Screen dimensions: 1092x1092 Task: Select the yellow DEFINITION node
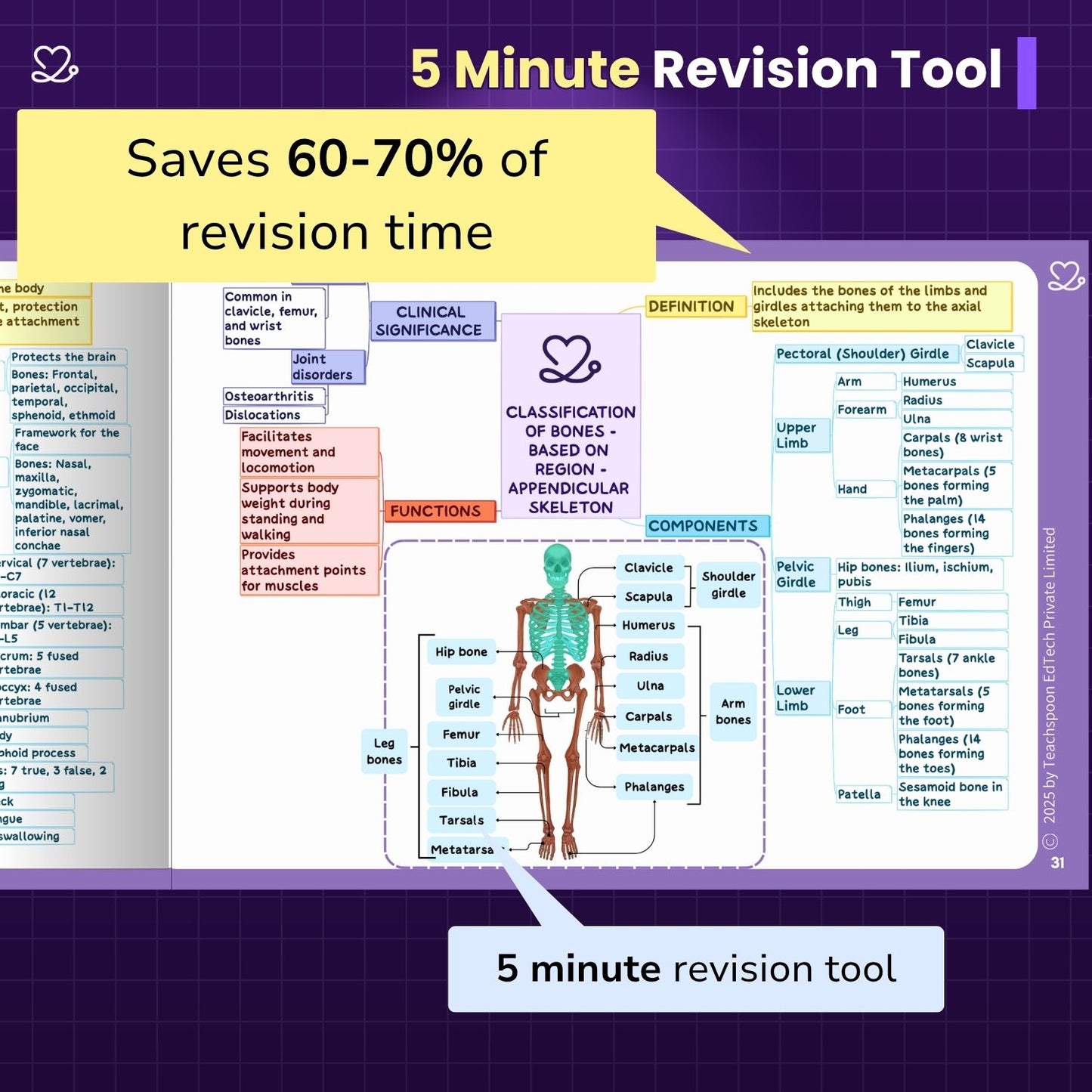tap(691, 307)
